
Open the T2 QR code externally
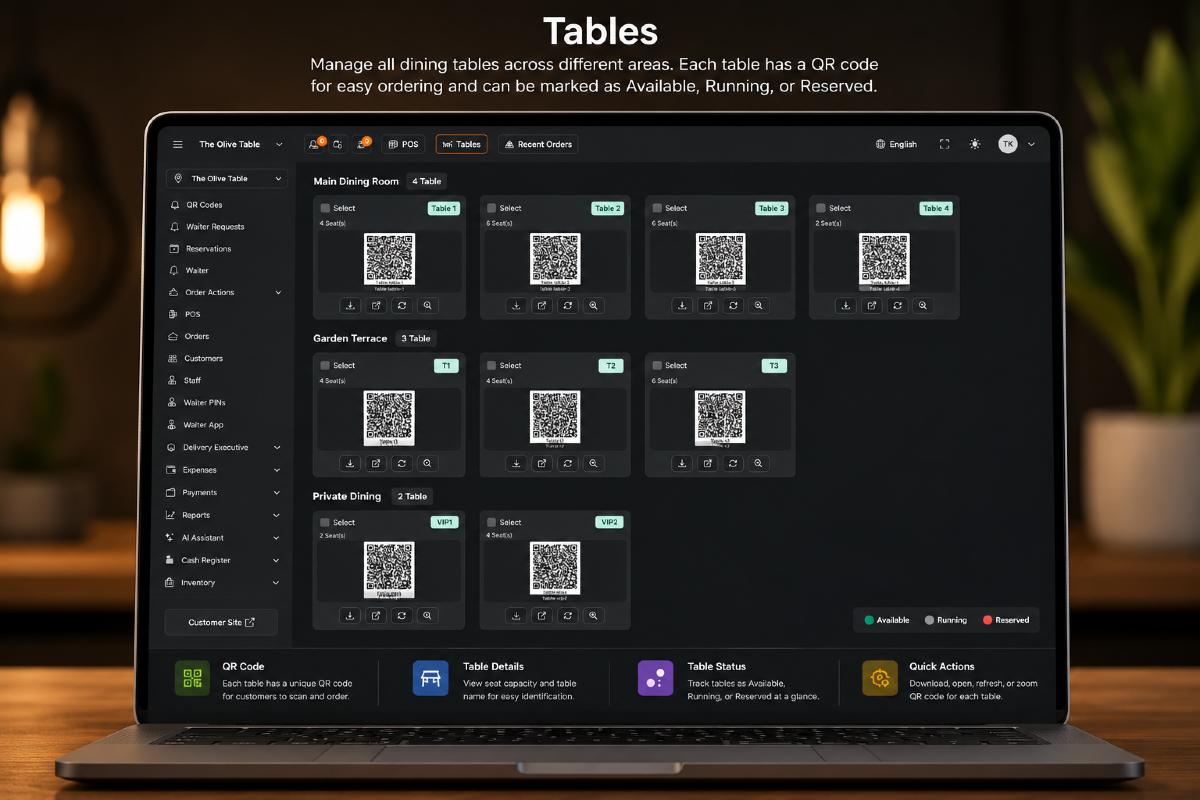542,463
